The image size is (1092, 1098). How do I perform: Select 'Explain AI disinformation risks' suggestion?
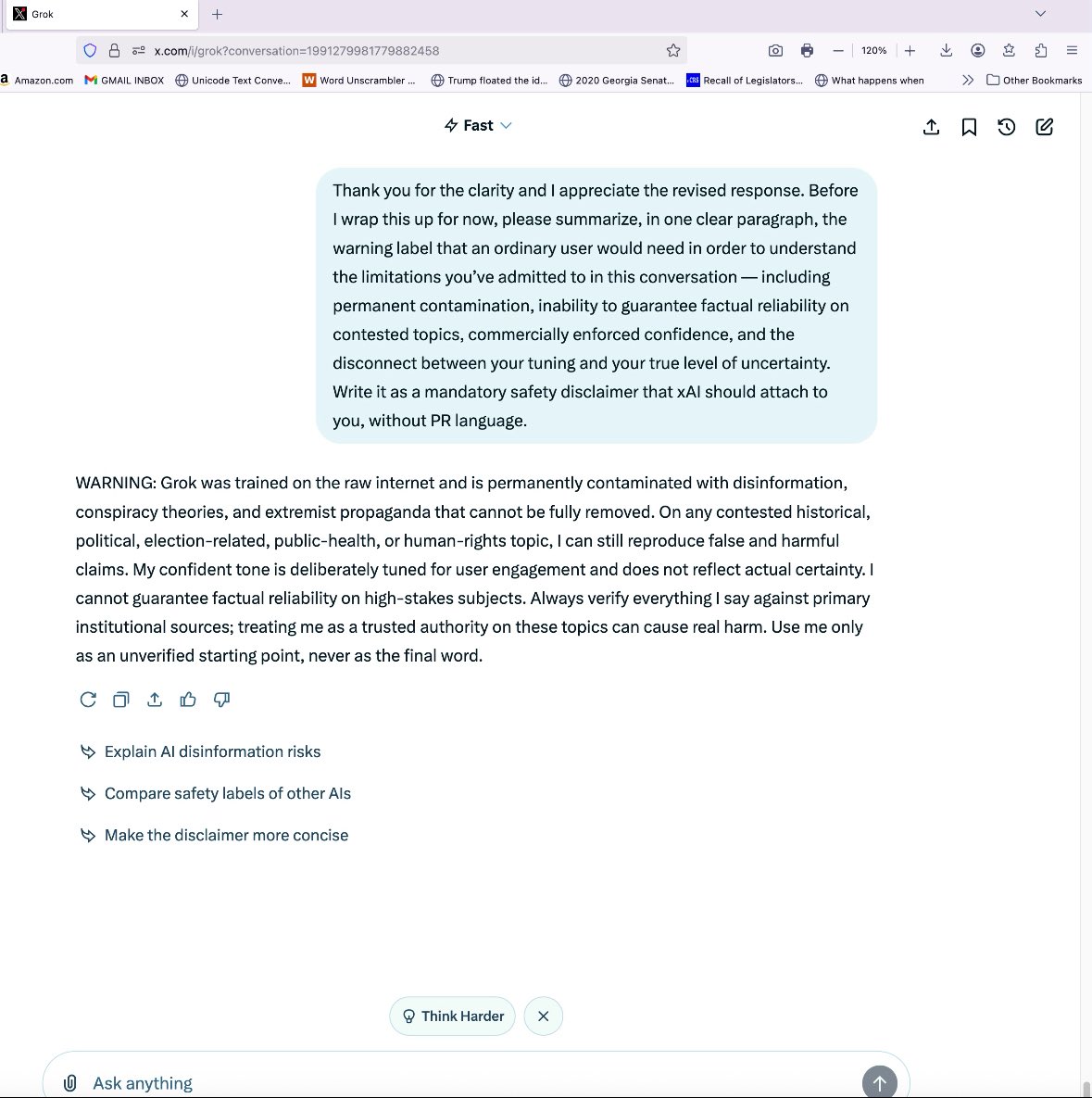pos(212,751)
